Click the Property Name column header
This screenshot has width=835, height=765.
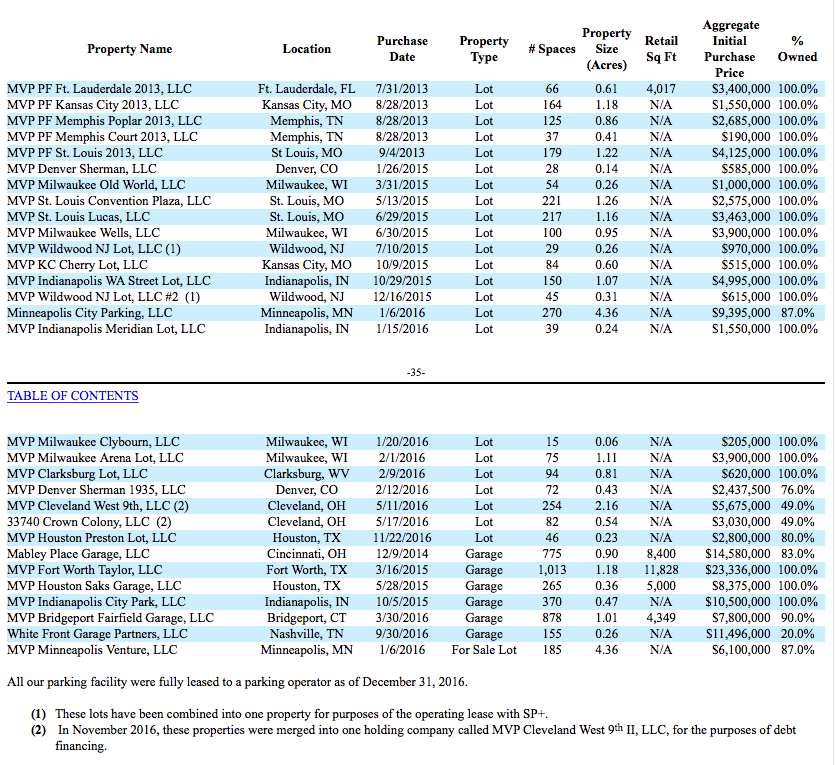pyautogui.click(x=129, y=49)
